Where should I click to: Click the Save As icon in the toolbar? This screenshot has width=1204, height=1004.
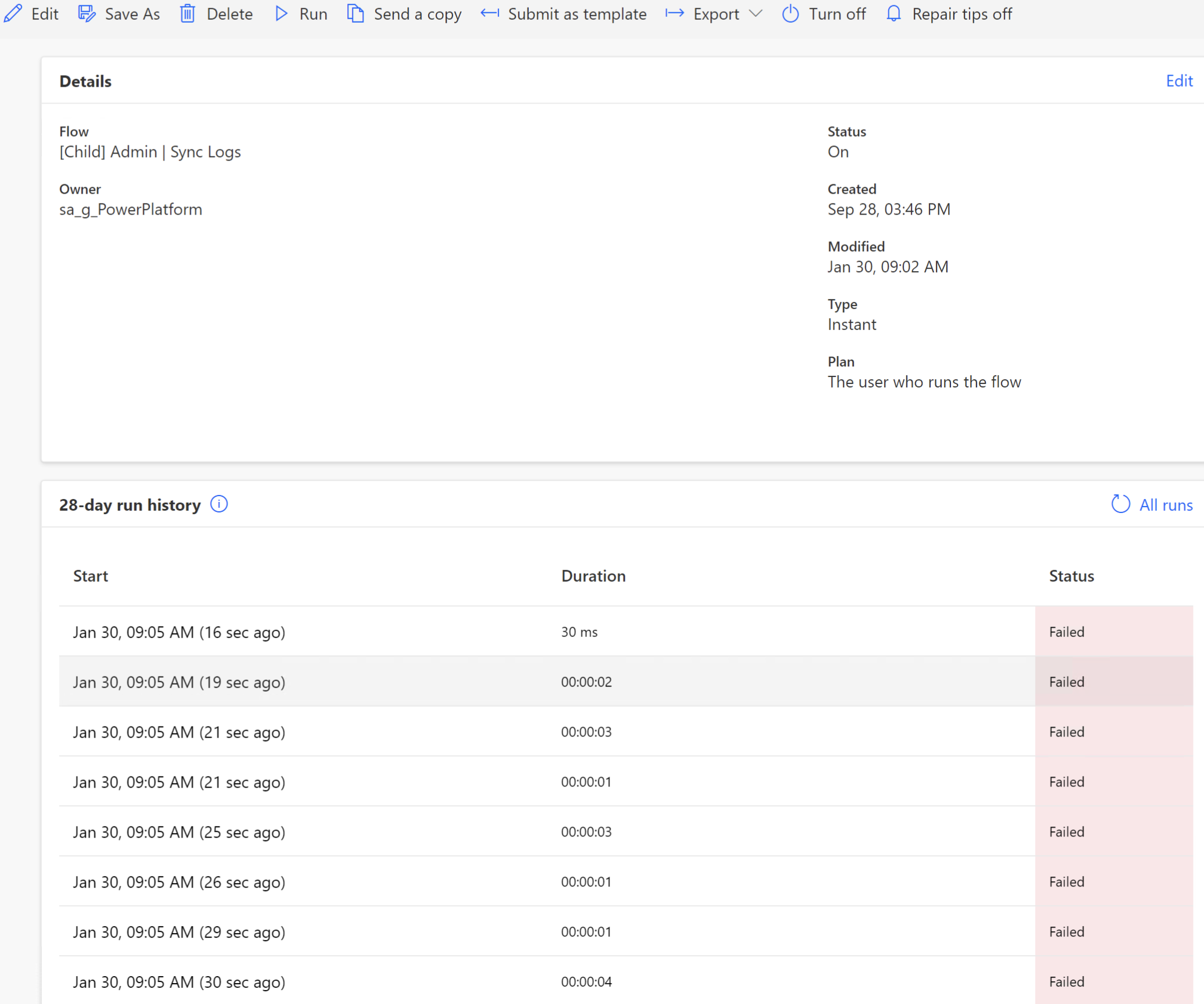point(86,13)
